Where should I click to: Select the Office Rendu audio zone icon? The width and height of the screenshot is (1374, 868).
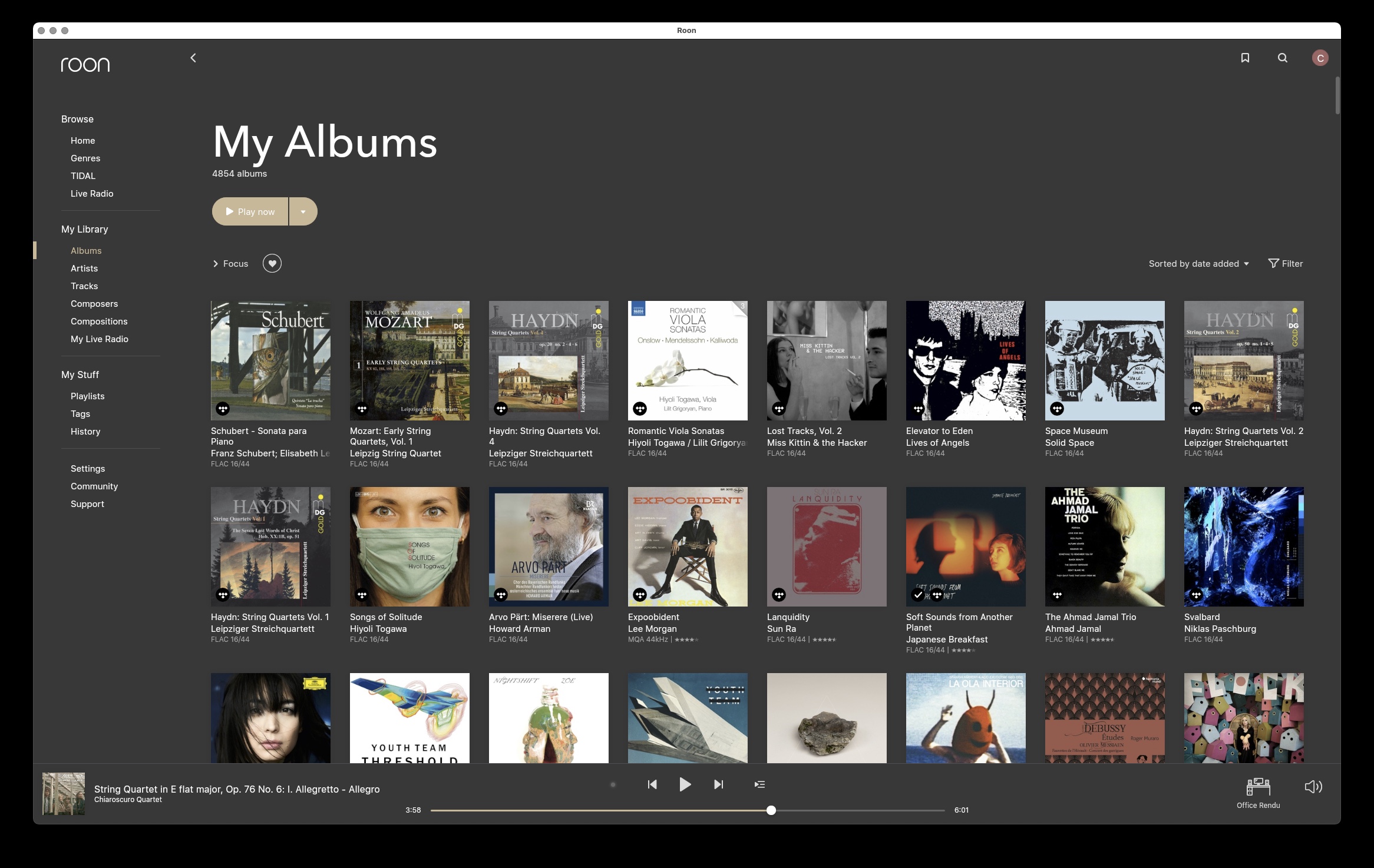(1258, 787)
